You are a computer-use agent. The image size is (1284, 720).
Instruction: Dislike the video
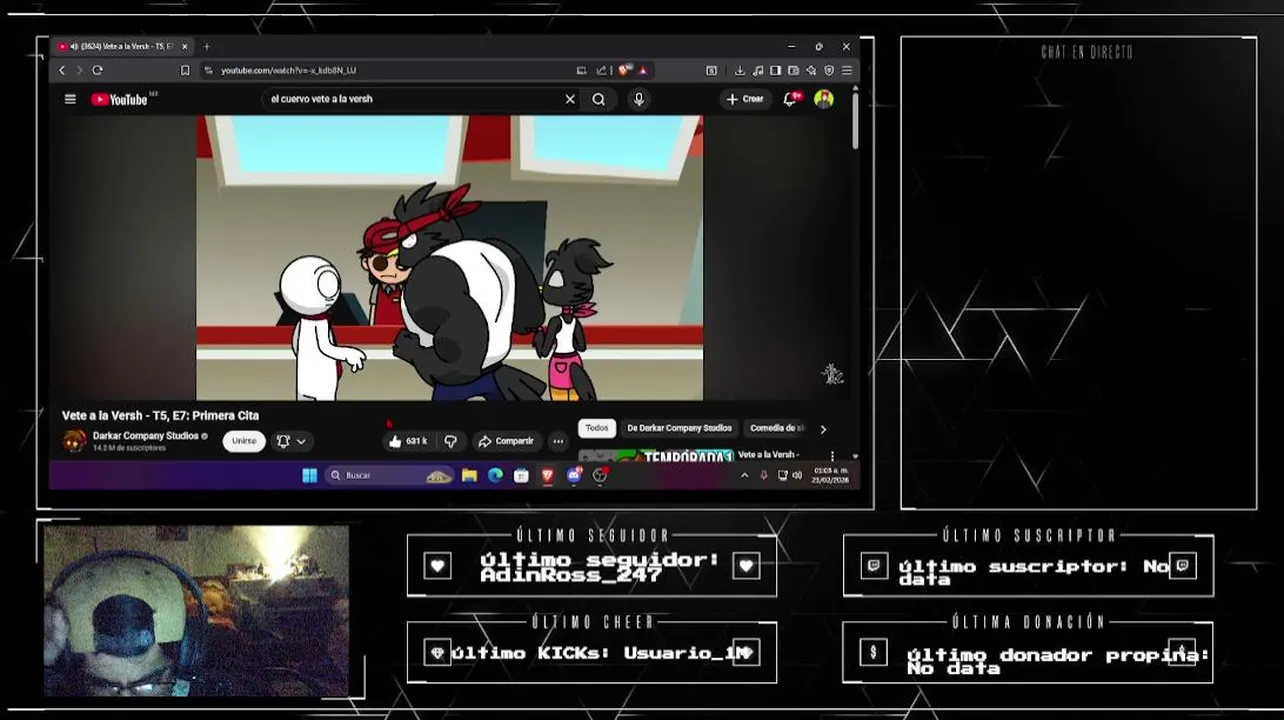coord(450,441)
